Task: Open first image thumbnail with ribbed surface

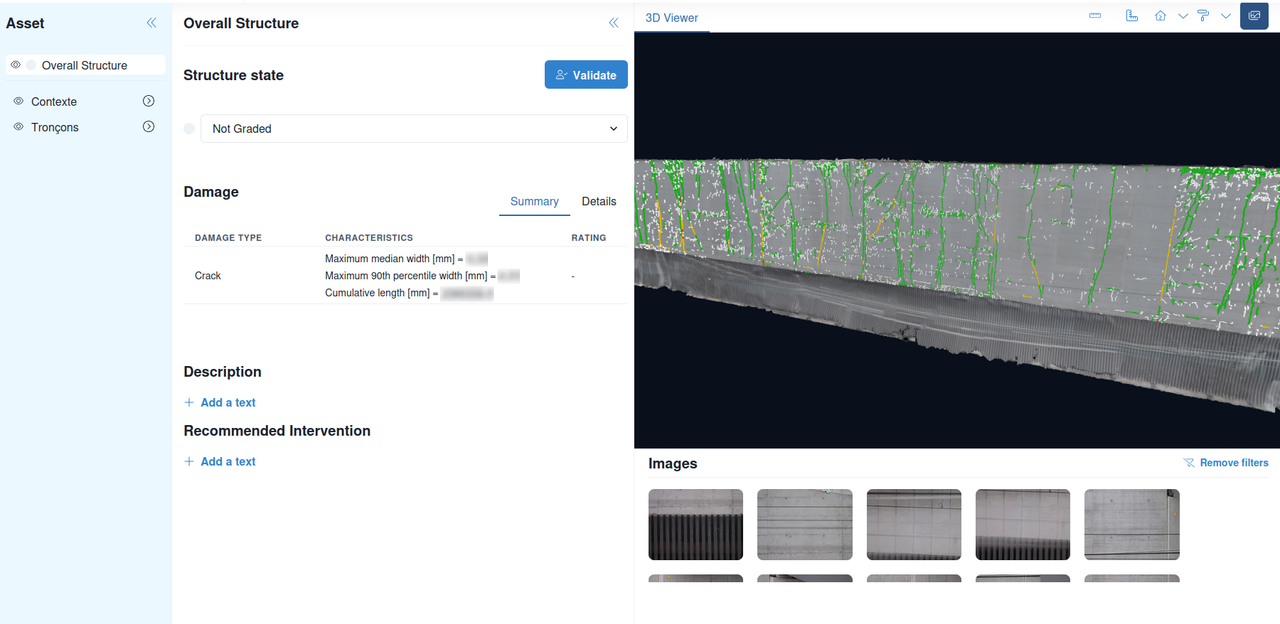Action: 696,524
